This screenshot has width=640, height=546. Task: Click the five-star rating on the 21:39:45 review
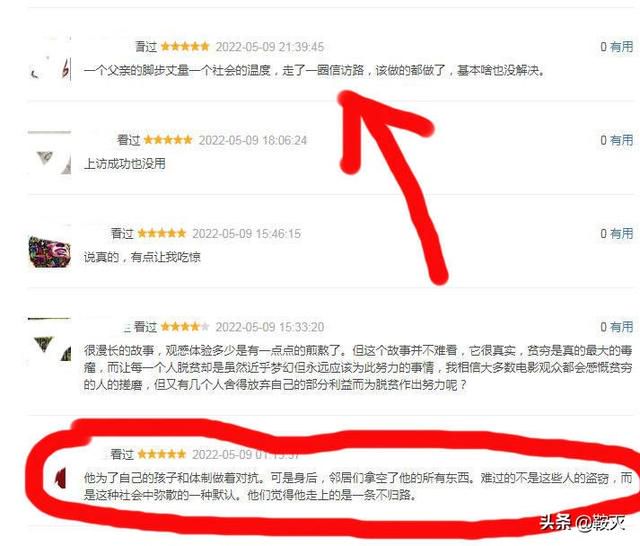(x=185, y=47)
